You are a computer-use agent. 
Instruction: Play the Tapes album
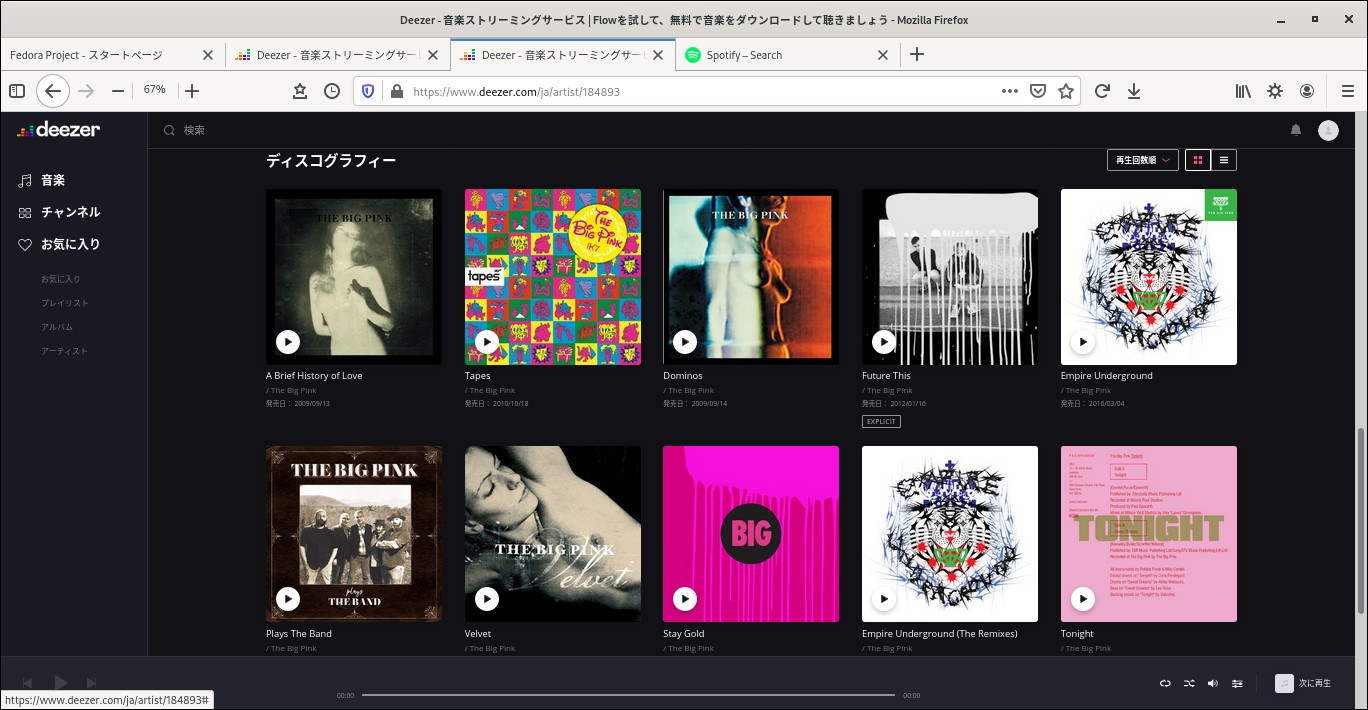(x=487, y=342)
